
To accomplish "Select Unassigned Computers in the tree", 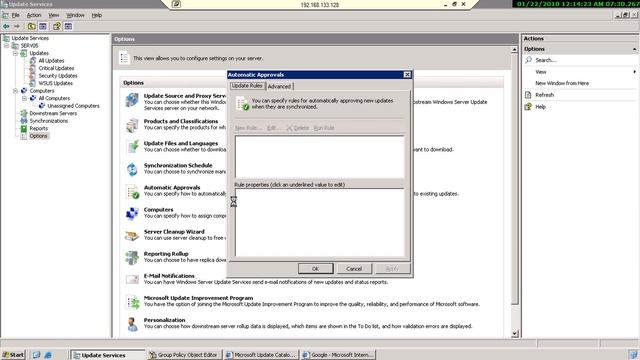I will tap(73, 106).
